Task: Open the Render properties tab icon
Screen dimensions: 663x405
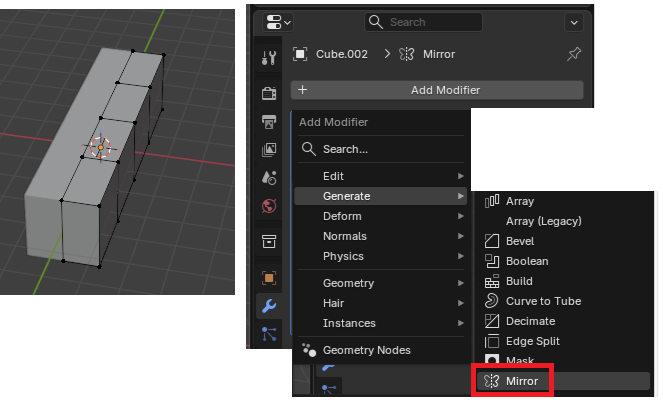Action: coord(268,93)
